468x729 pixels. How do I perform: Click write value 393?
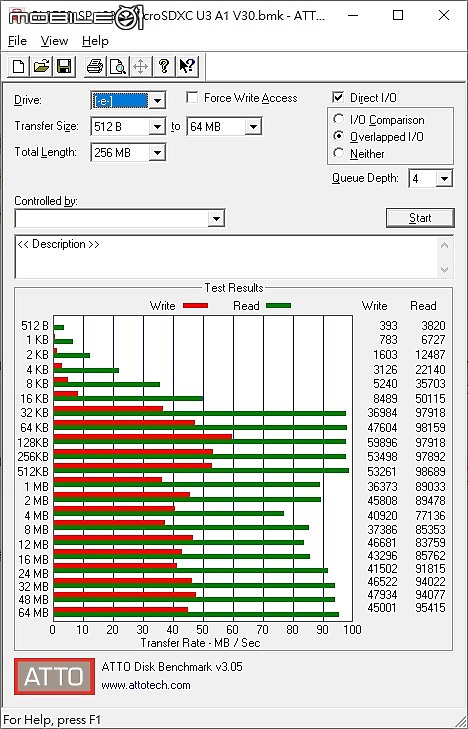(389, 325)
